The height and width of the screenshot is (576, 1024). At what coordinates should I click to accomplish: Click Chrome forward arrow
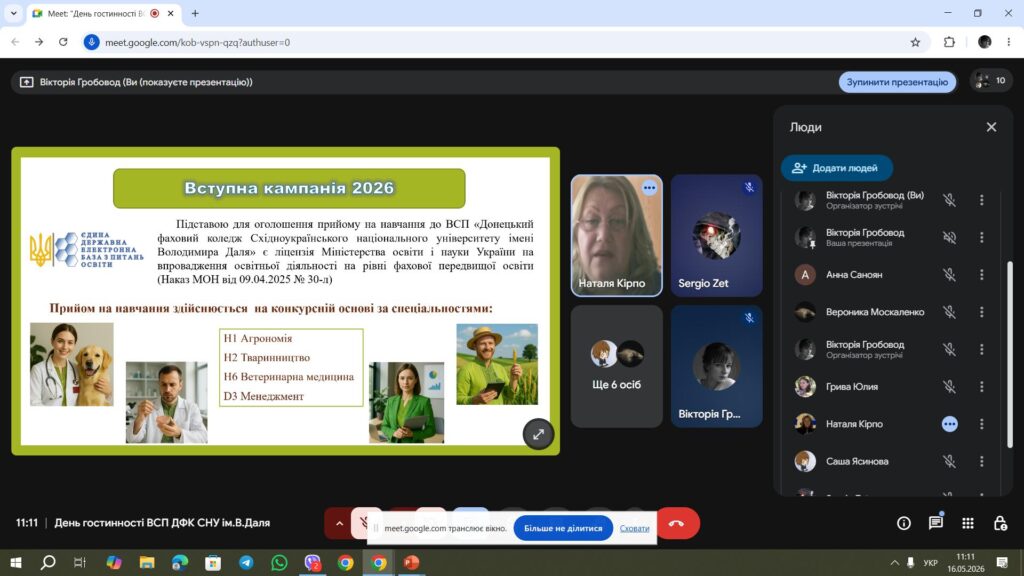pos(39,42)
